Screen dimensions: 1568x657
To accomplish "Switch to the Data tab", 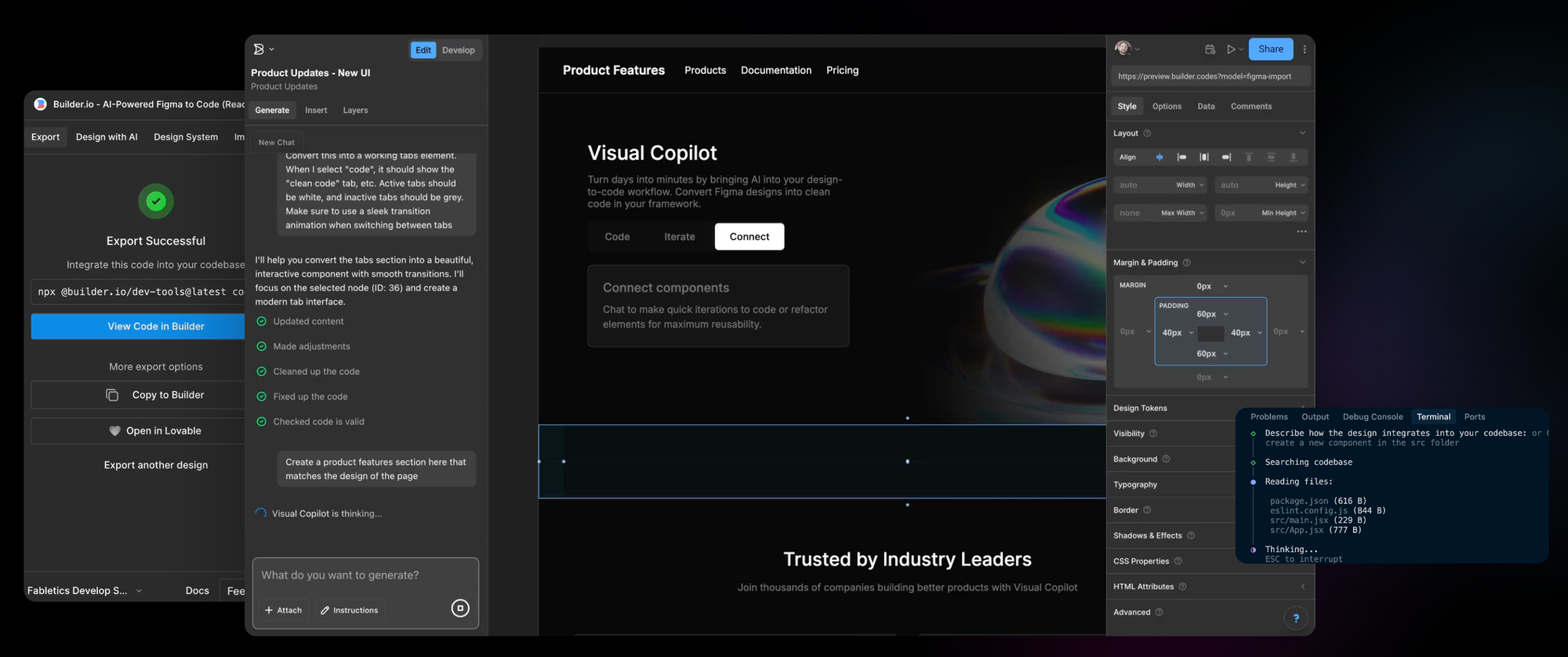I will point(1206,107).
